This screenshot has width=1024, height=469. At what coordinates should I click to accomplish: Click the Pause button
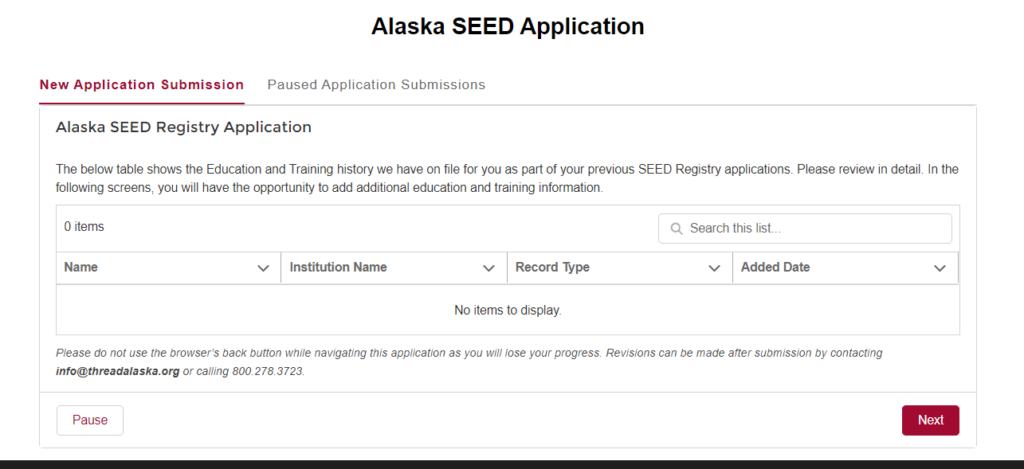pyautogui.click(x=90, y=420)
